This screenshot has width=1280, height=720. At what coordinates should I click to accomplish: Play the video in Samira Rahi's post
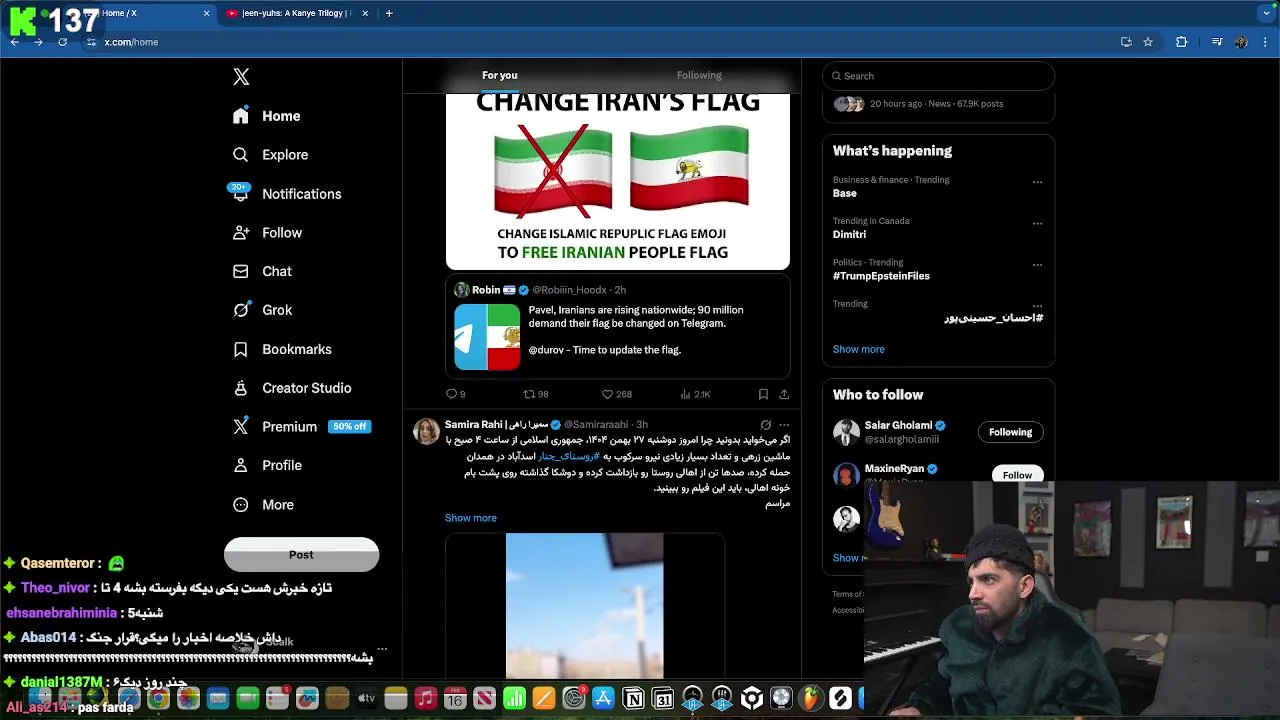[585, 606]
